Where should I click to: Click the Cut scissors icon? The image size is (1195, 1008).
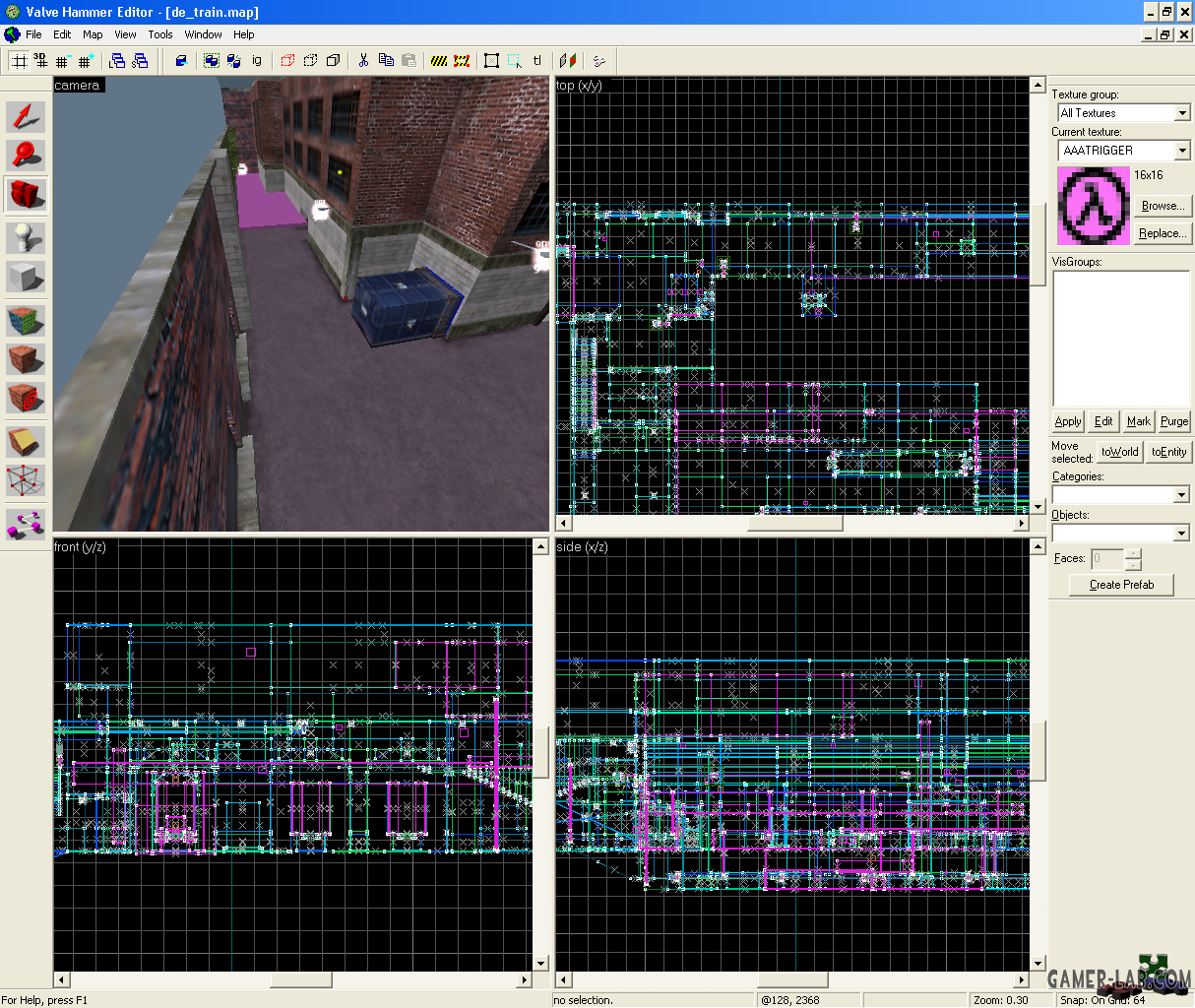(363, 61)
